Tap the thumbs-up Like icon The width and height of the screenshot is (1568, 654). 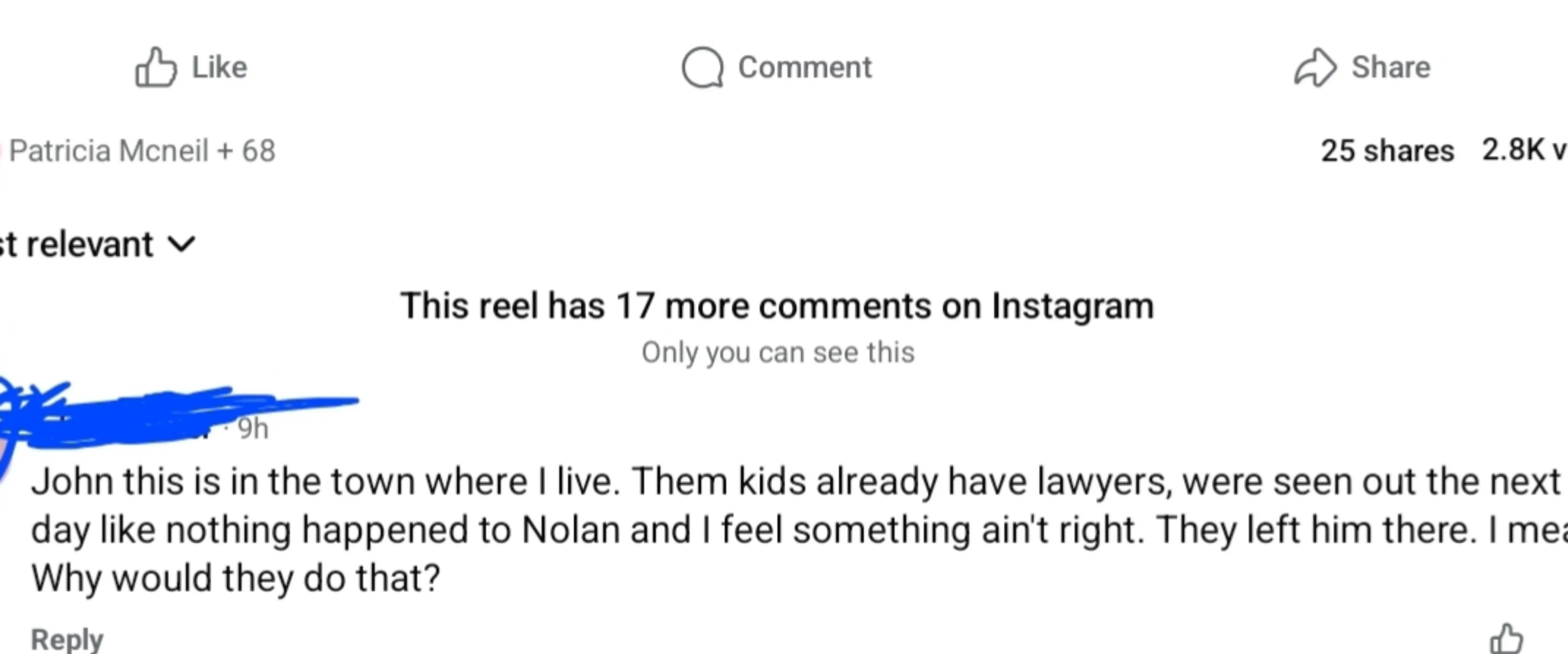pos(156,67)
